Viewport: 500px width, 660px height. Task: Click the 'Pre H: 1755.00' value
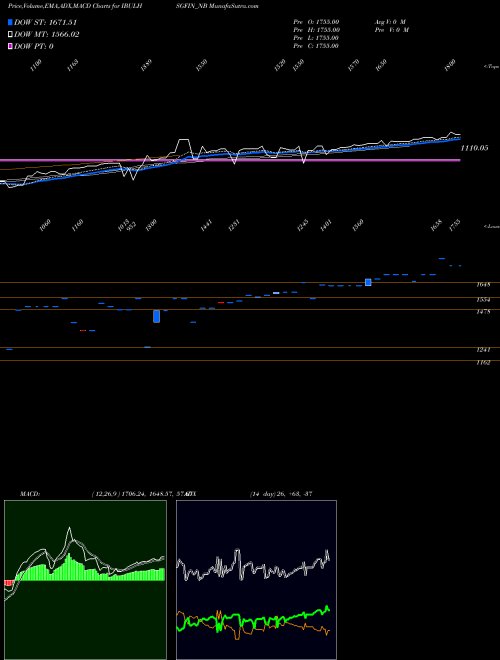[317, 30]
